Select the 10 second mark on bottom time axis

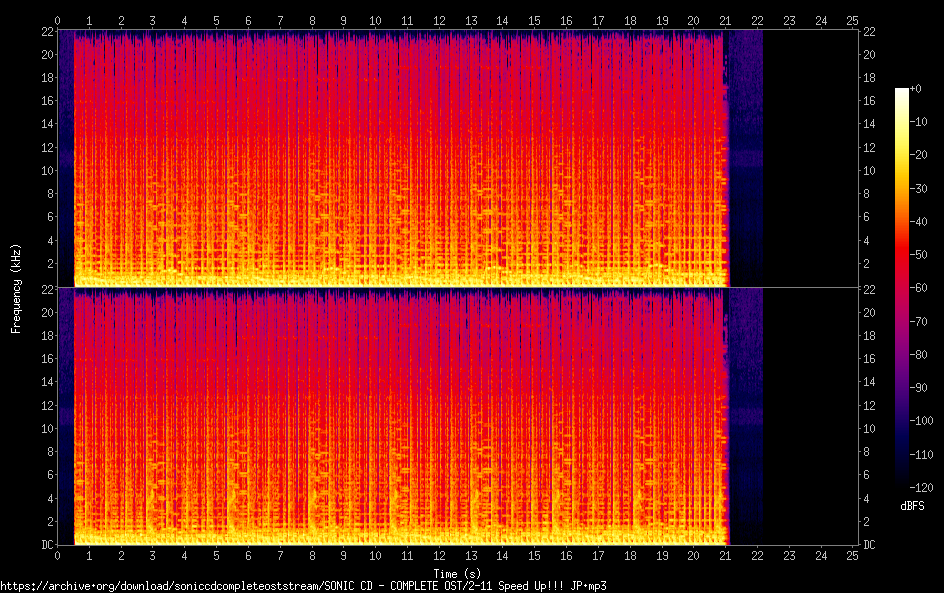375,555
